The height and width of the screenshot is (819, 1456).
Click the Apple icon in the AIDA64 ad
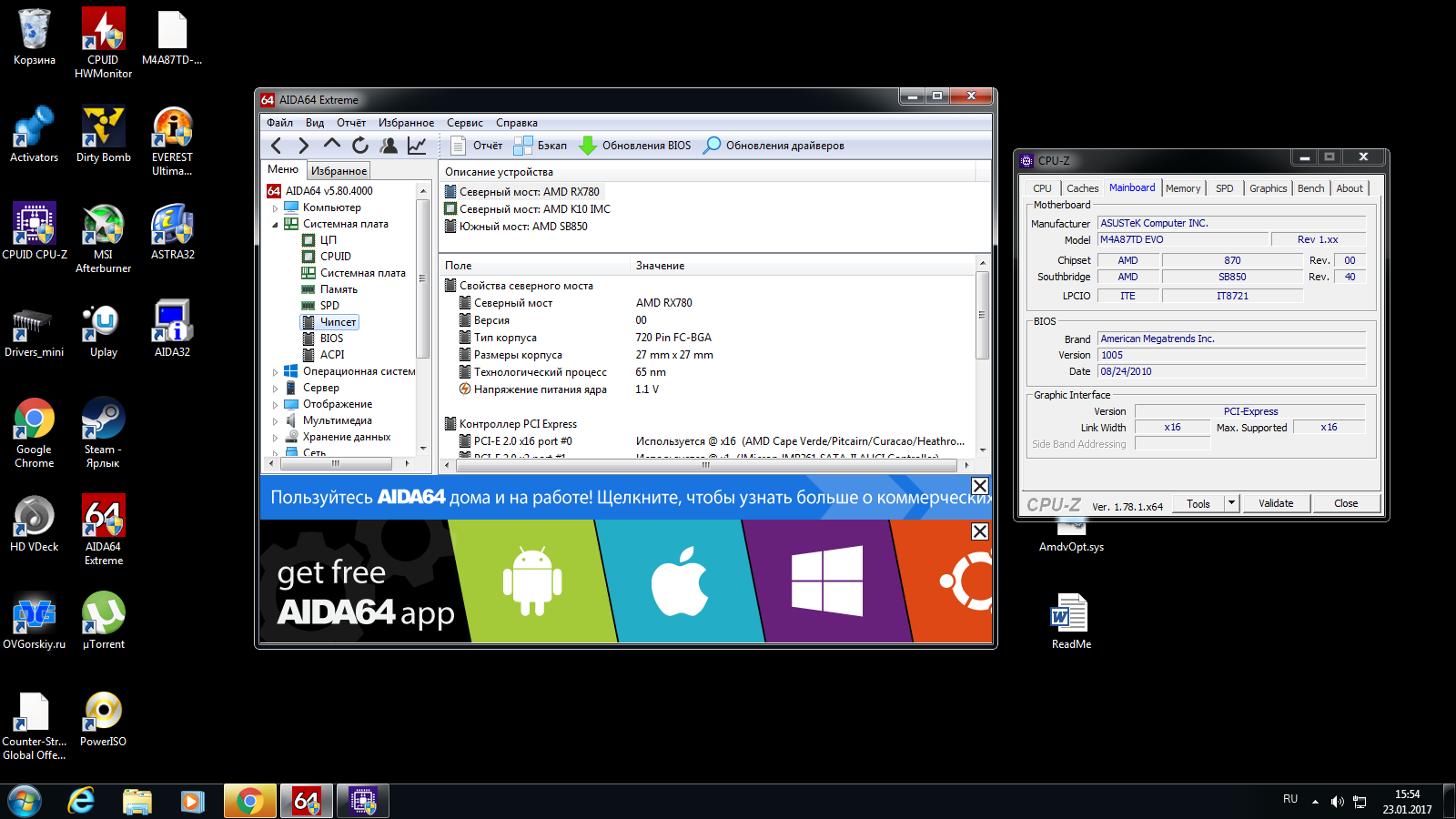pyautogui.click(x=680, y=581)
